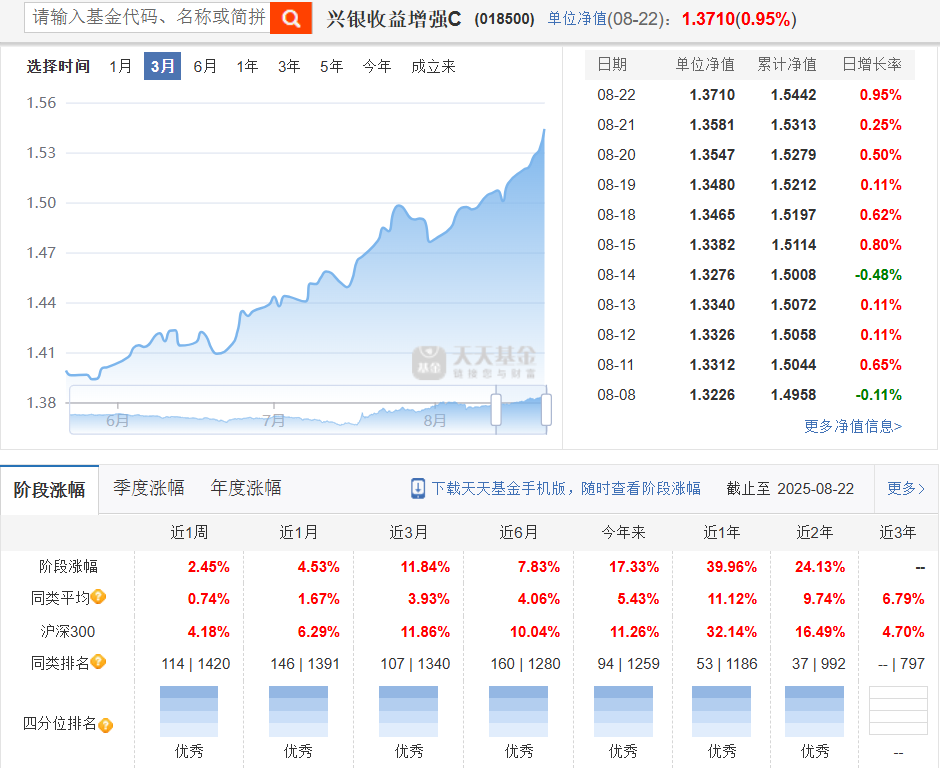The width and height of the screenshot is (940, 768).
Task: Click the 更多 link with chevron
Action: pyautogui.click(x=906, y=489)
